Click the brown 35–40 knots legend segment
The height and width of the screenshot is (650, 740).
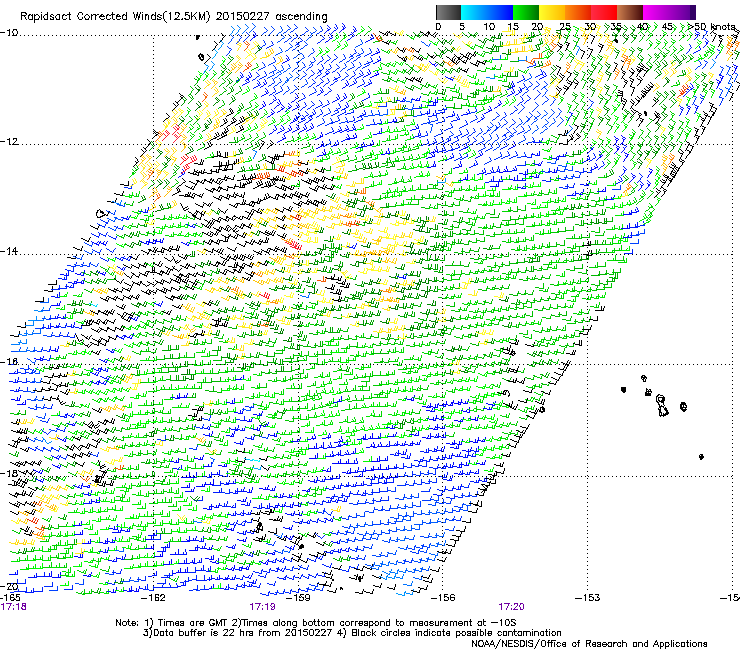click(630, 12)
